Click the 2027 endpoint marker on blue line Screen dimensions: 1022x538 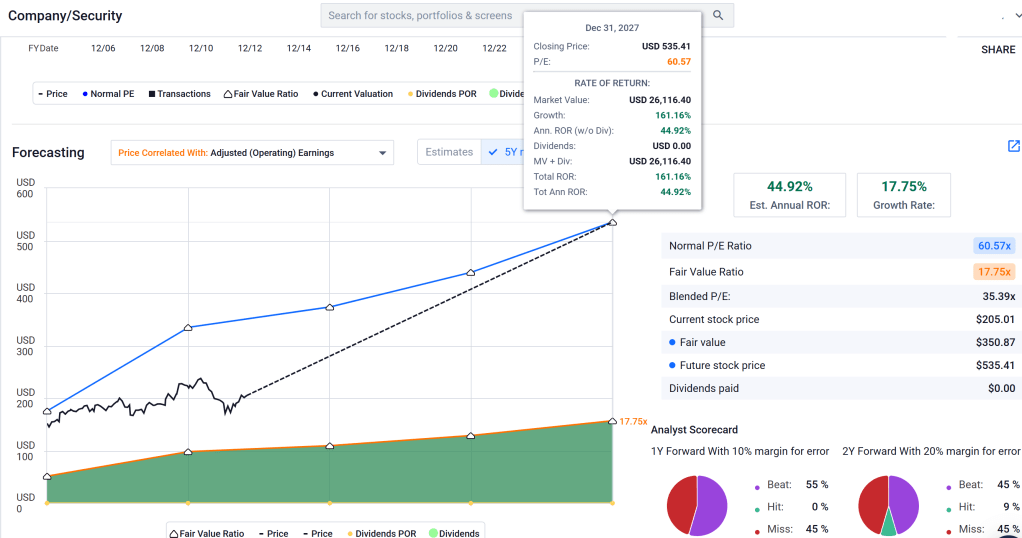click(x=612, y=222)
